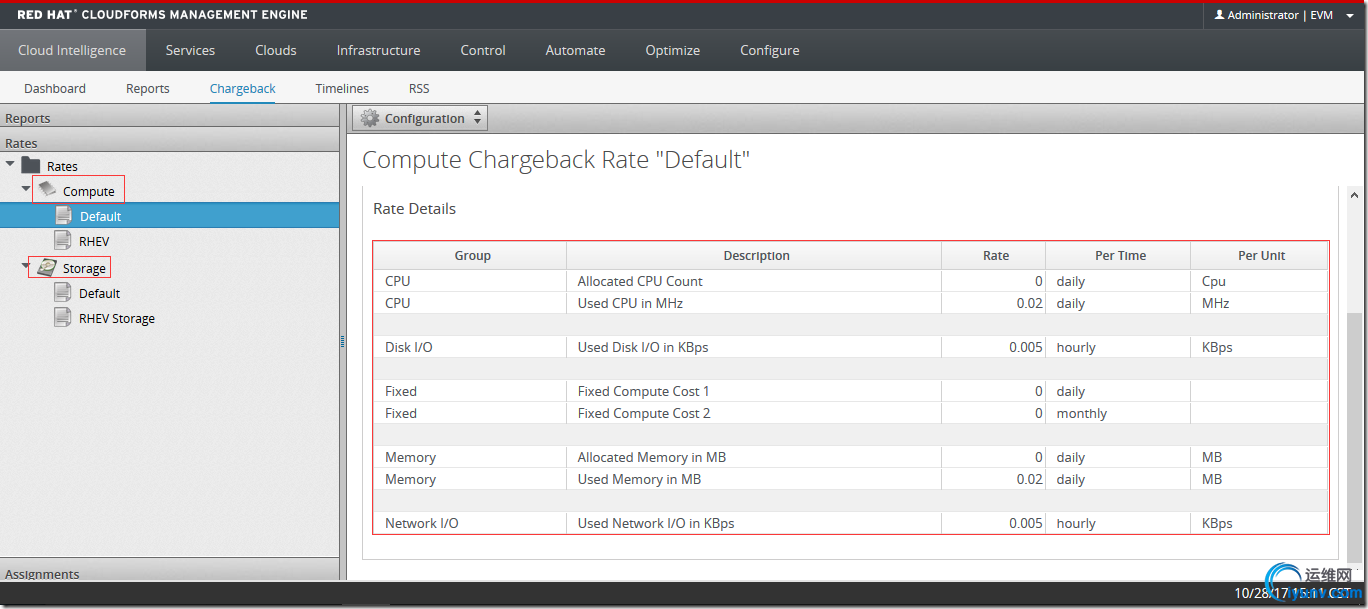Click the "Used Disk I/O in KBps" cell
The width and height of the screenshot is (1368, 609).
click(754, 347)
